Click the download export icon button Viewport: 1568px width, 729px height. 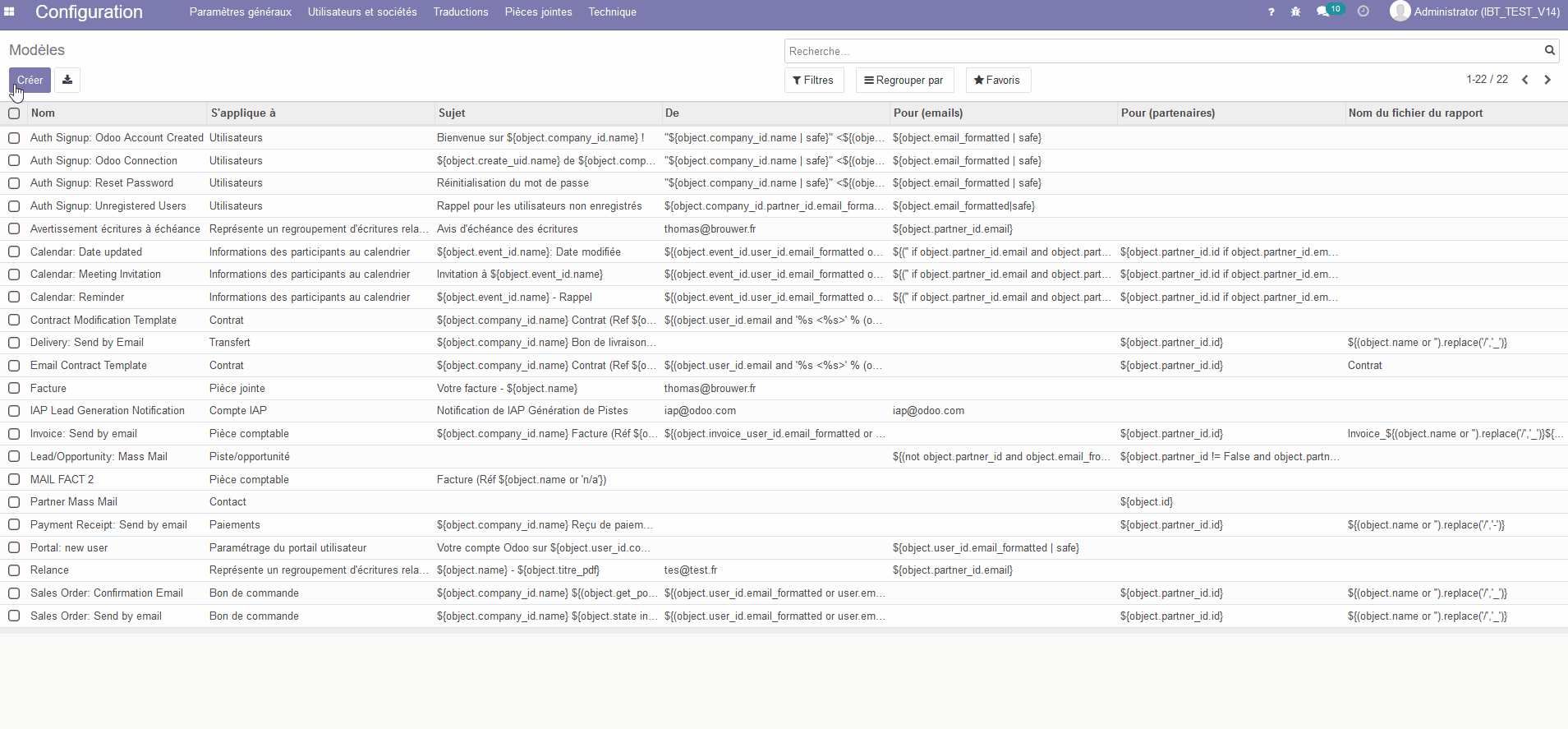pos(67,80)
